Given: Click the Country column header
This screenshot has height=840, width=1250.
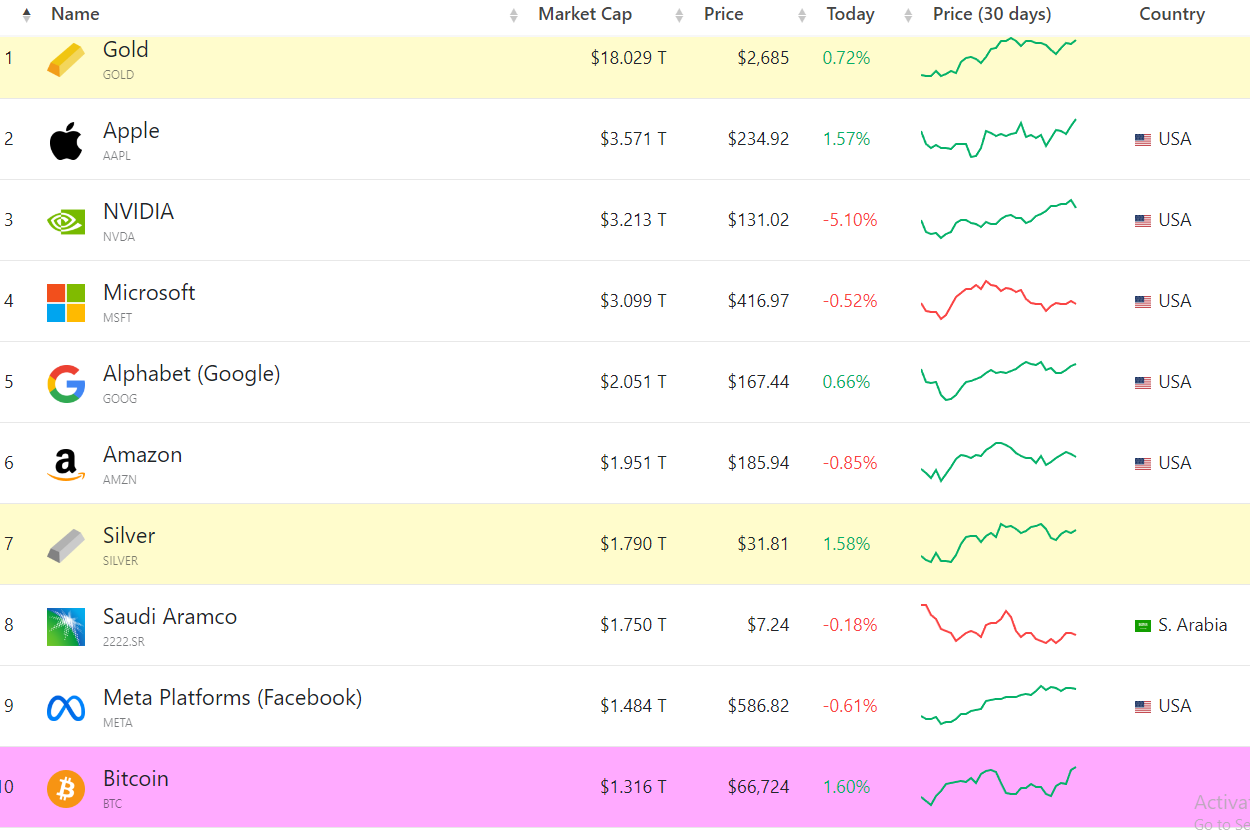Looking at the screenshot, I should 1172,14.
